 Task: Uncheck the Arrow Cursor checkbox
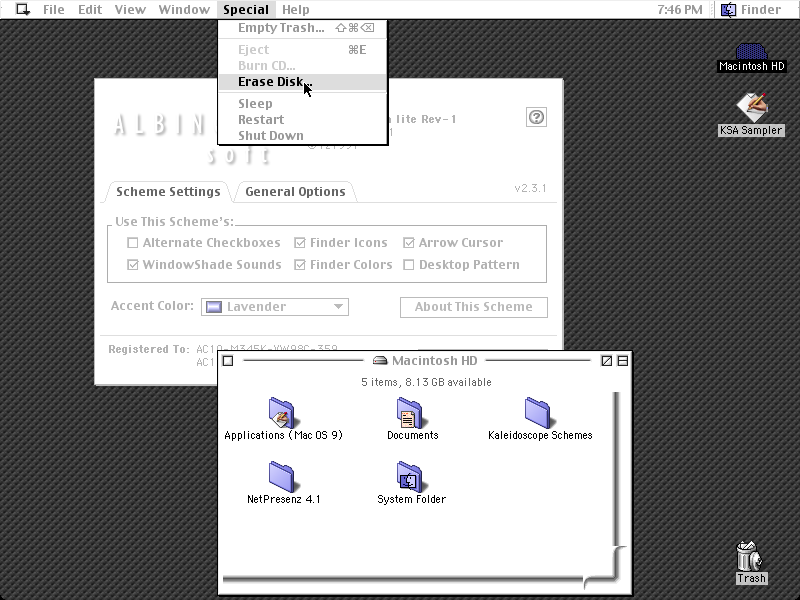point(409,243)
